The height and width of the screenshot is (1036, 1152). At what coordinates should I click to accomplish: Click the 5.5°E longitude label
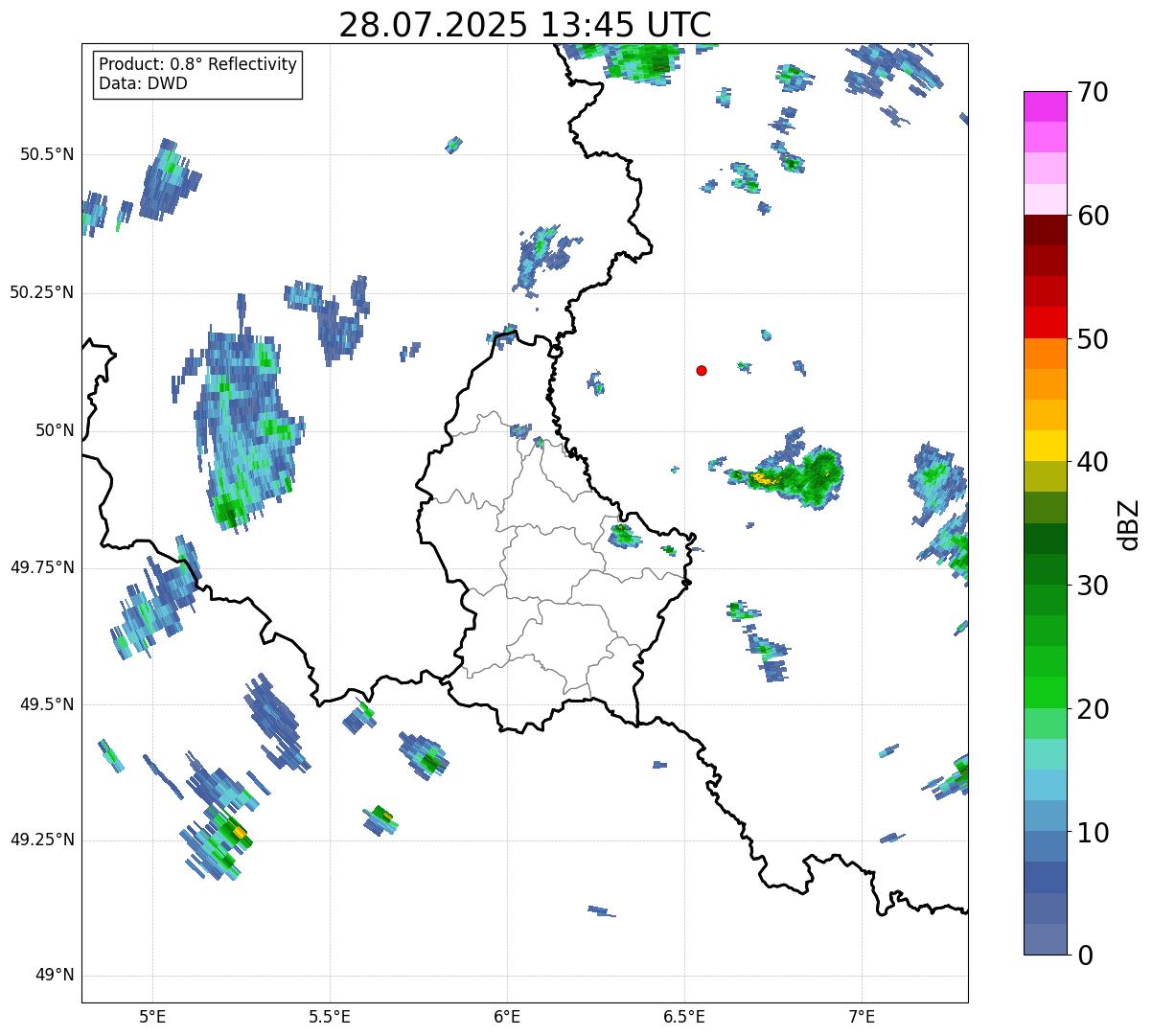point(330,1016)
